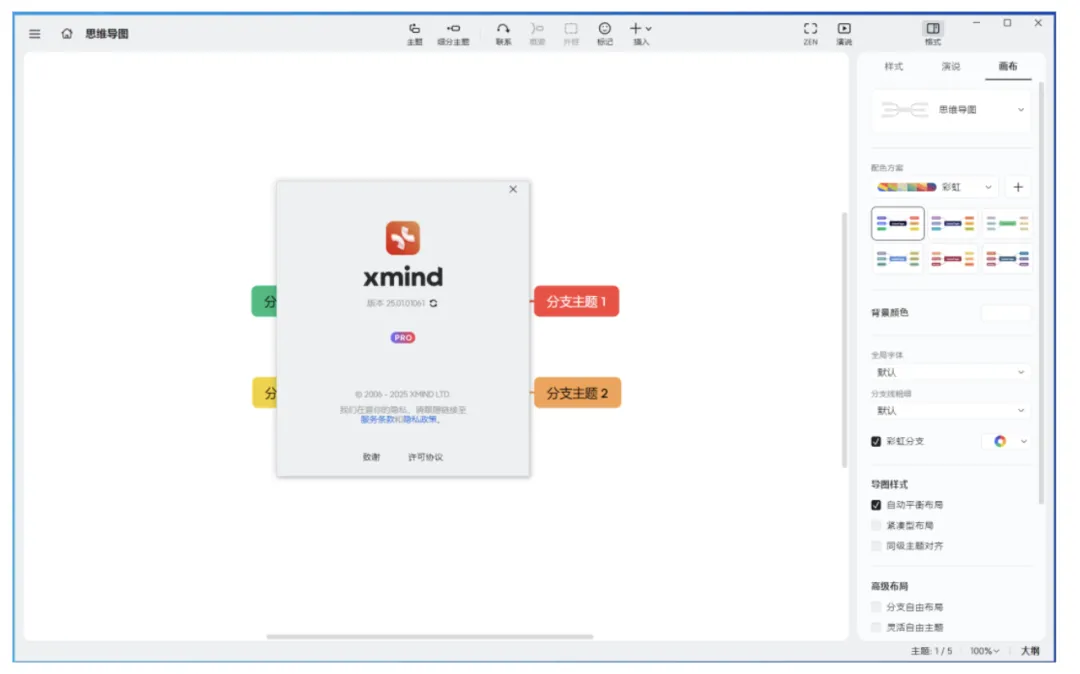Switch to the 画布 tab
Image resolution: width=1080 pixels, height=674 pixels.
click(x=1008, y=67)
